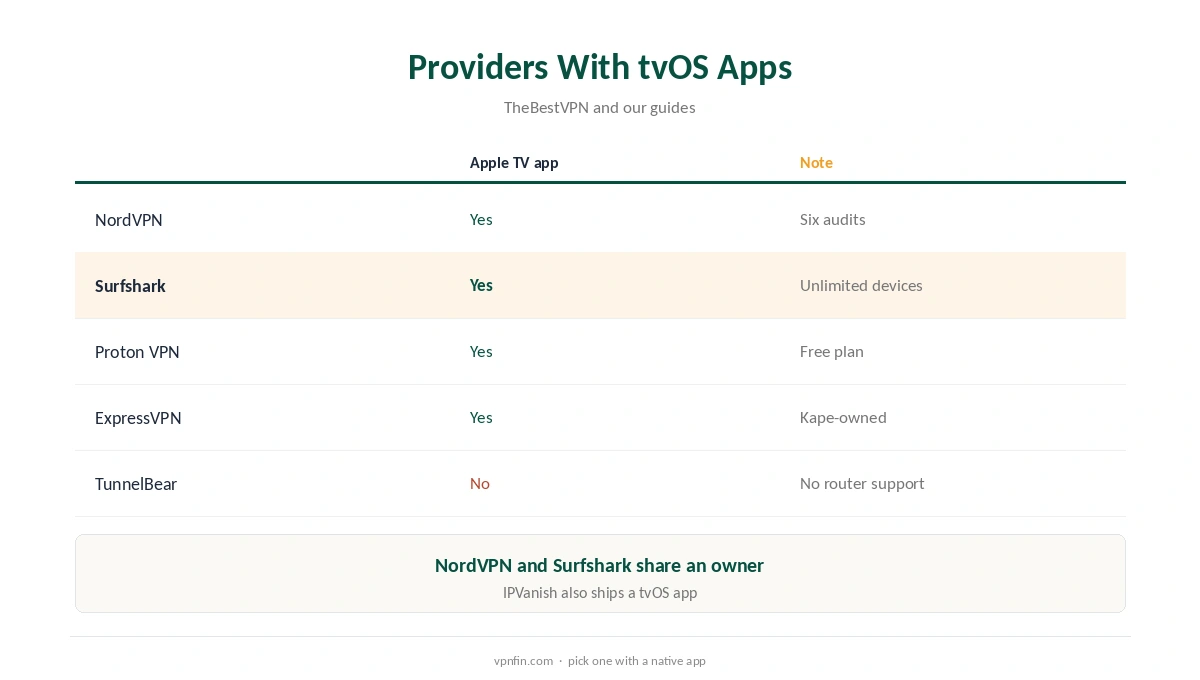Click the 'Yes' value for Proton VPN
Screen dimensions: 1200x680
pyautogui.click(x=481, y=352)
